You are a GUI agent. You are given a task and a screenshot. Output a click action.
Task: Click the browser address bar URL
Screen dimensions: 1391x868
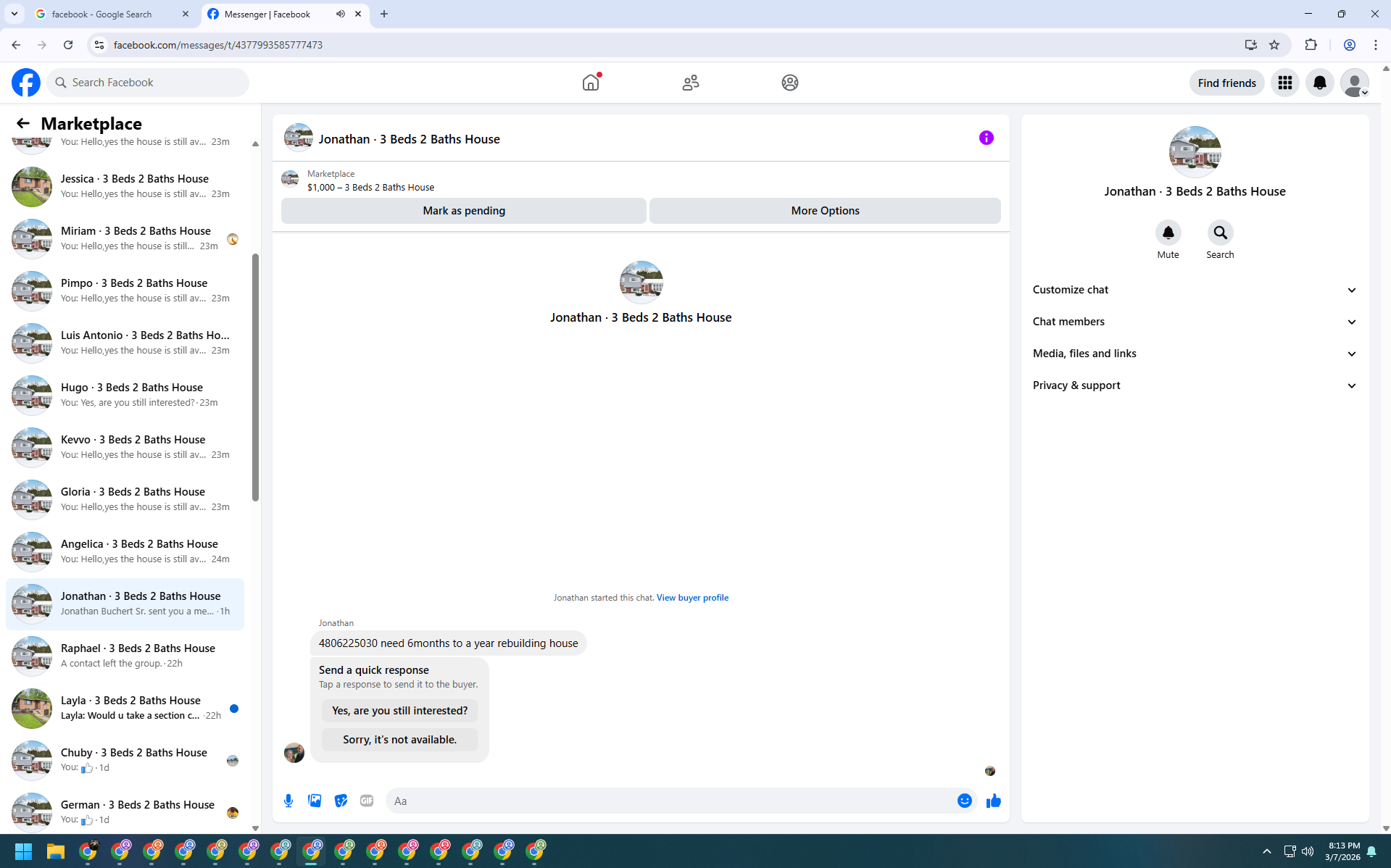pyautogui.click(x=218, y=45)
